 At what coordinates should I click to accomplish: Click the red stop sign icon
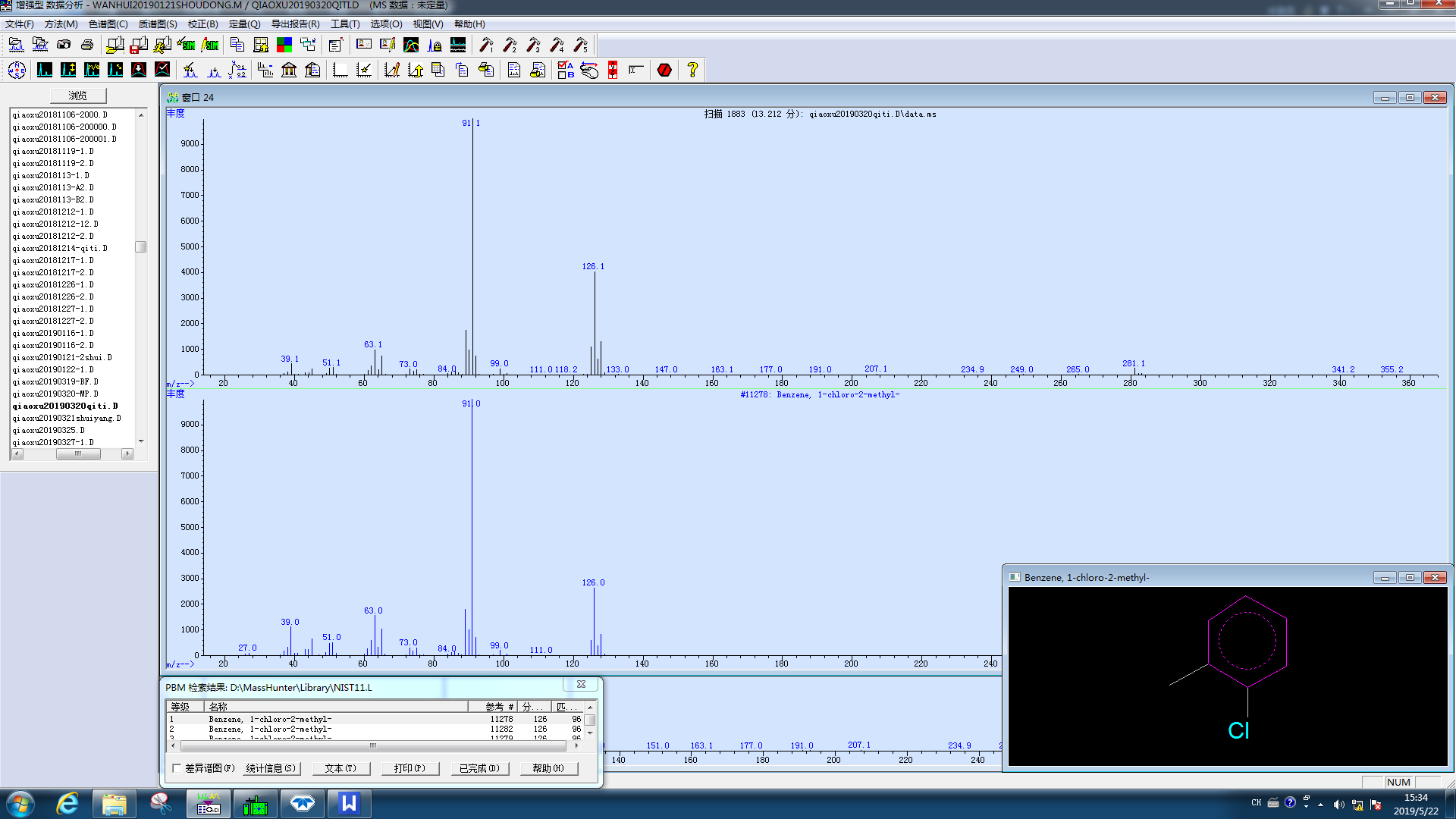tap(664, 71)
